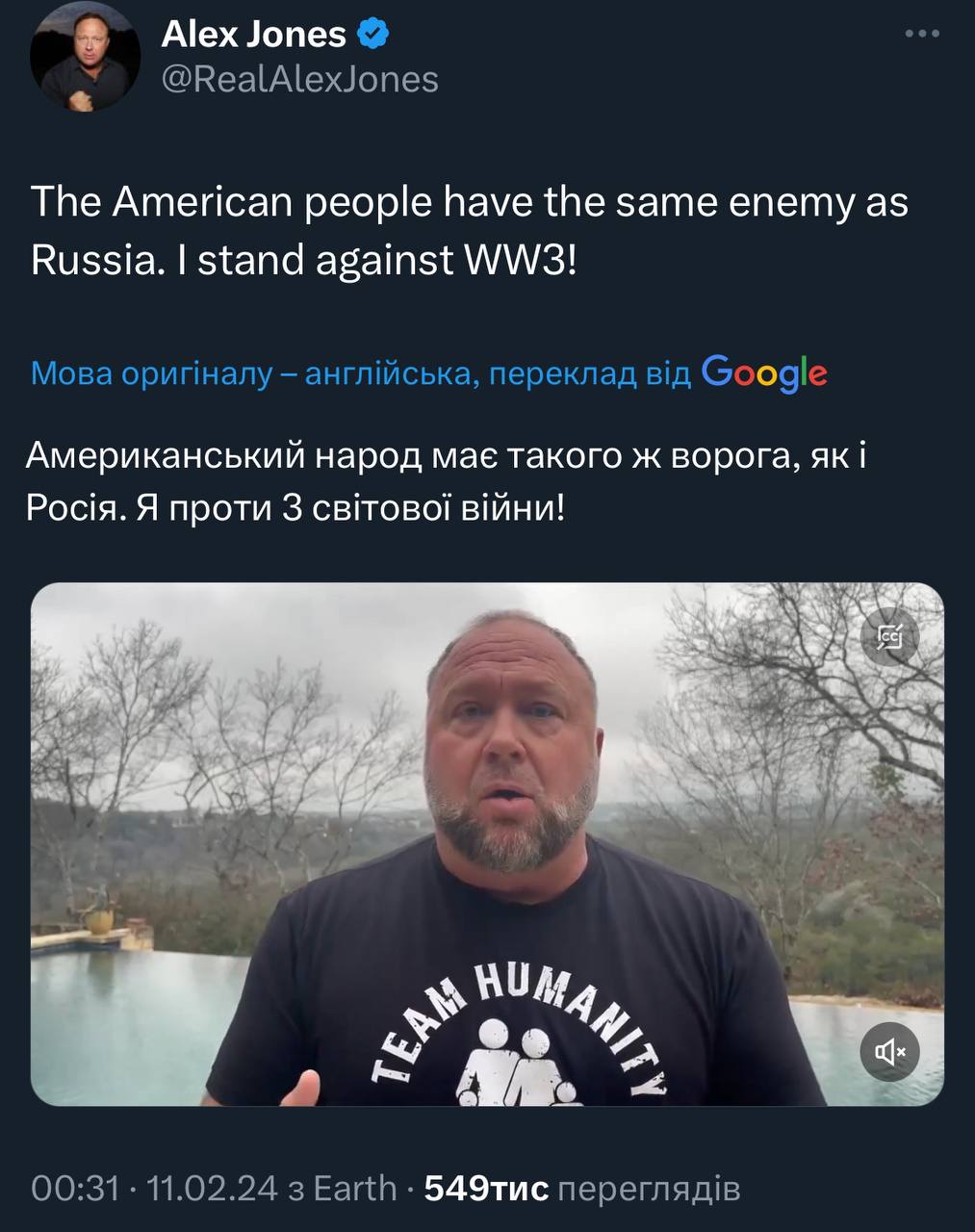Open the 549тис переглядів view count
This screenshot has width=975, height=1232.
[582, 1189]
